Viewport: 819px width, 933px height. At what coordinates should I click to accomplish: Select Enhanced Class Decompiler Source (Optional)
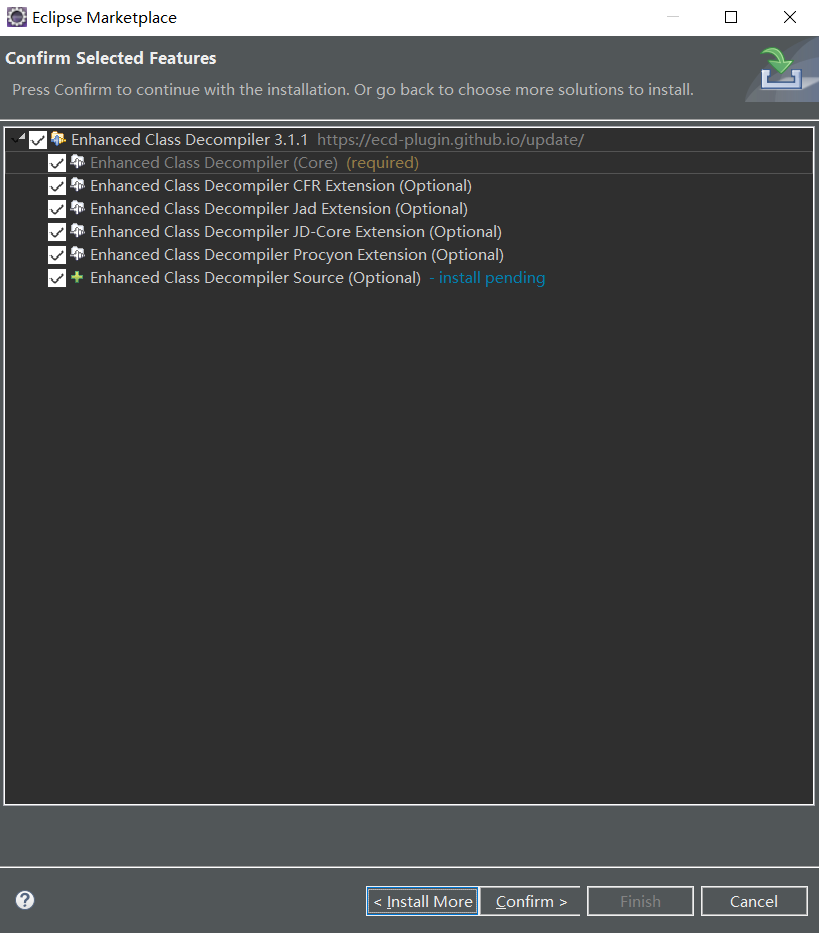[255, 278]
